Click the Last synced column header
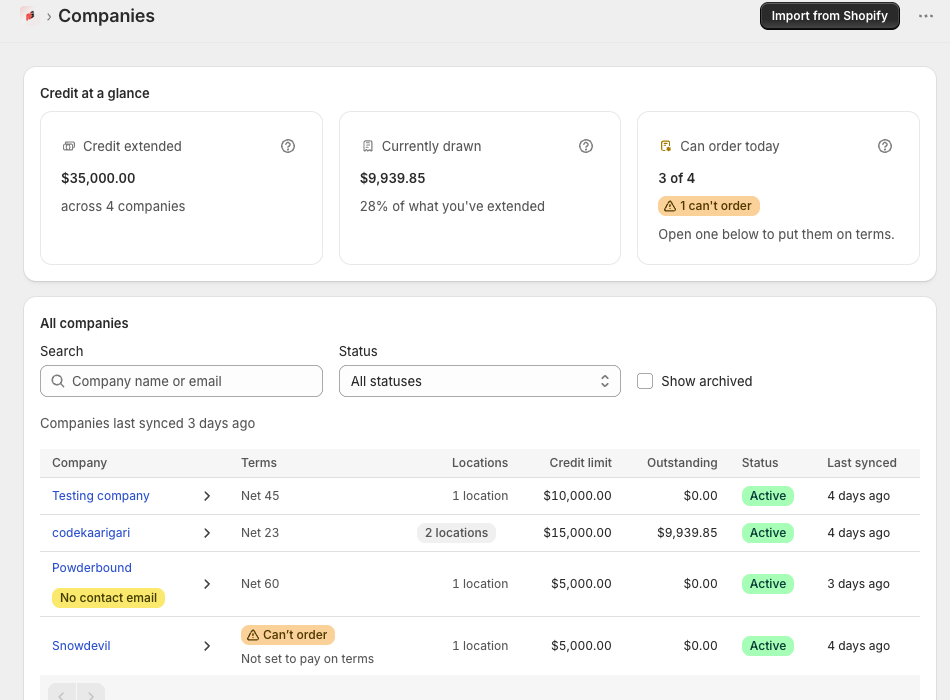The width and height of the screenshot is (950, 700). click(862, 463)
